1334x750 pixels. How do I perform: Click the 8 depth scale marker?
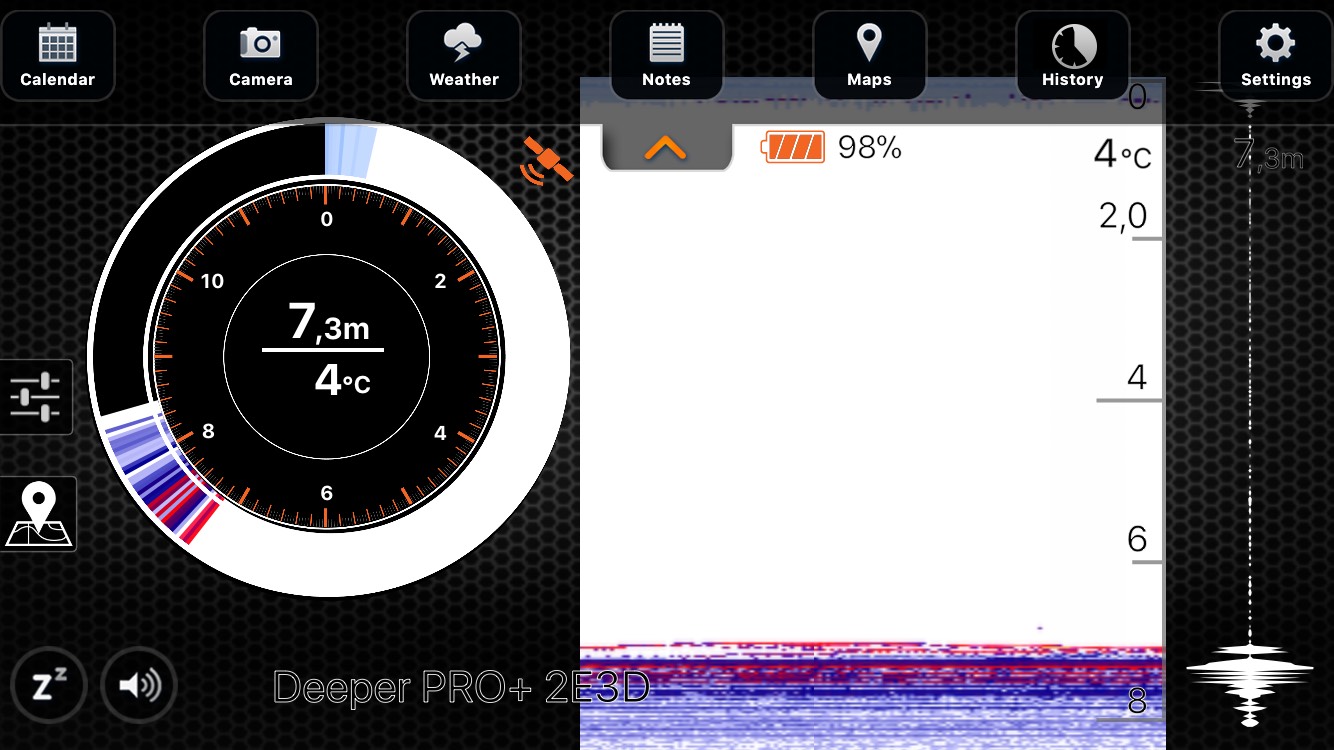(1137, 702)
